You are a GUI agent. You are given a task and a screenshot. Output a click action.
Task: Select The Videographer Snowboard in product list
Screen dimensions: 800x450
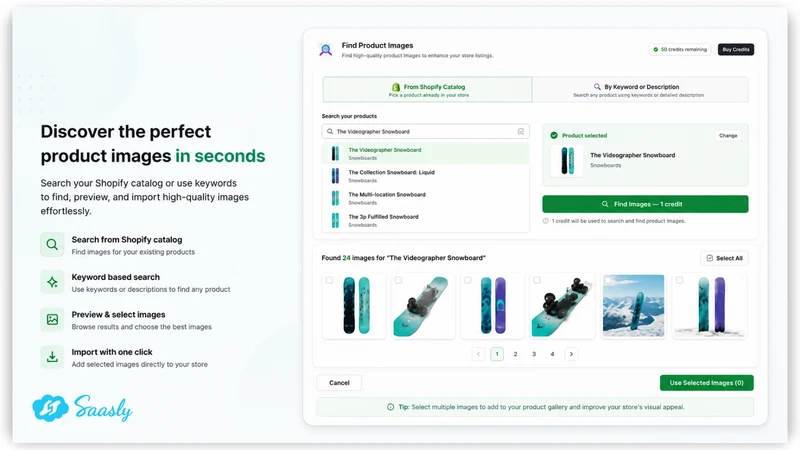coord(426,154)
